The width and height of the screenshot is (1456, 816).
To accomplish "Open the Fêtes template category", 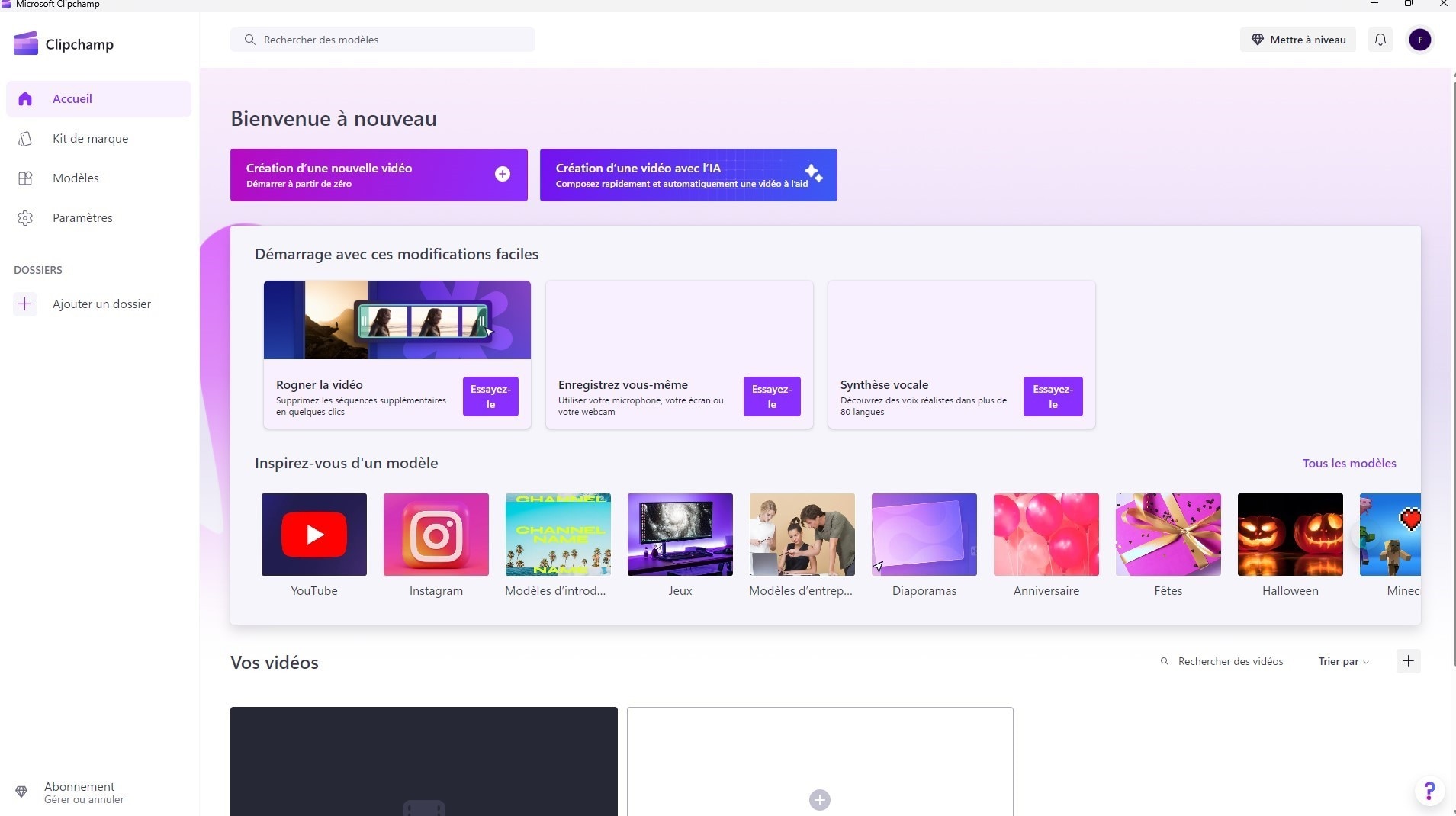I will pos(1168,535).
